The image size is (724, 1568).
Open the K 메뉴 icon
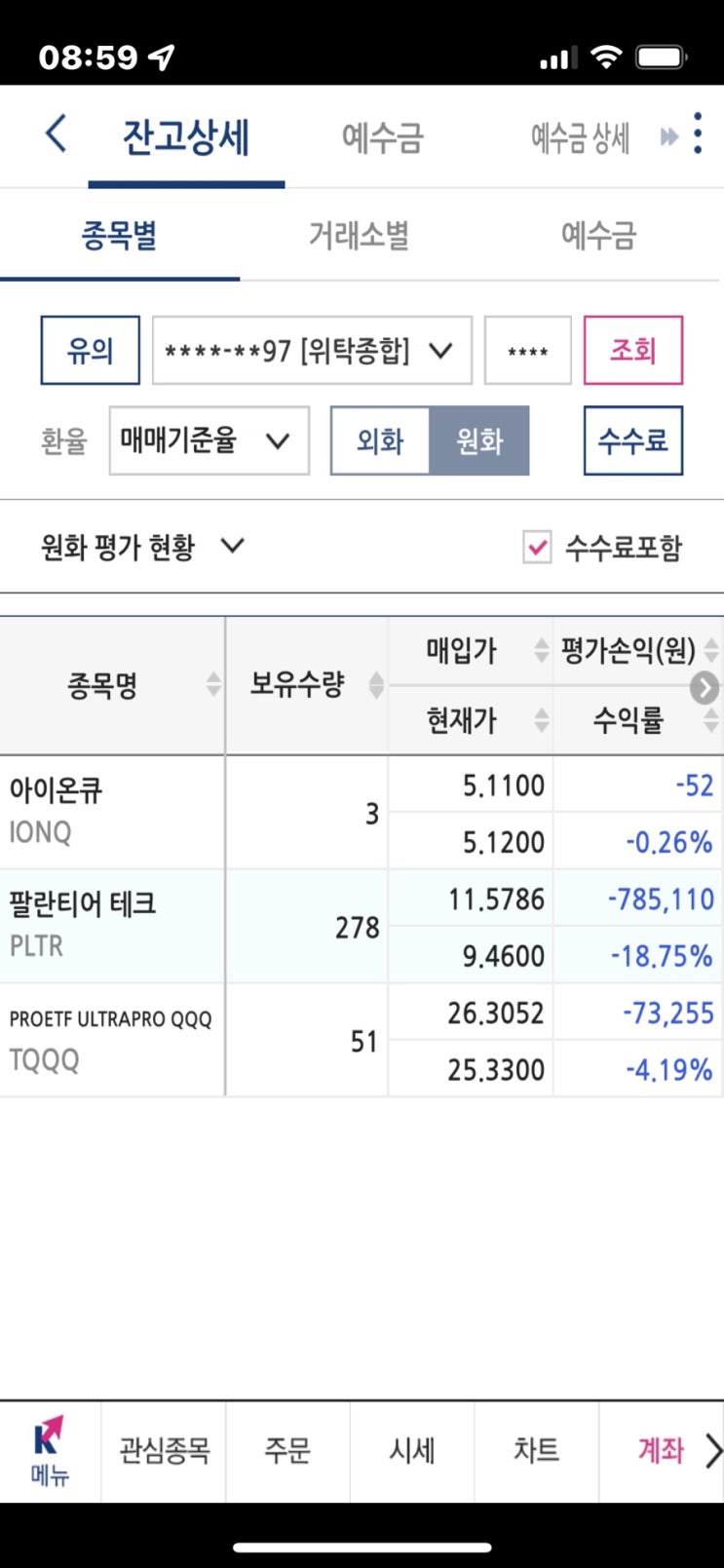(50, 1451)
